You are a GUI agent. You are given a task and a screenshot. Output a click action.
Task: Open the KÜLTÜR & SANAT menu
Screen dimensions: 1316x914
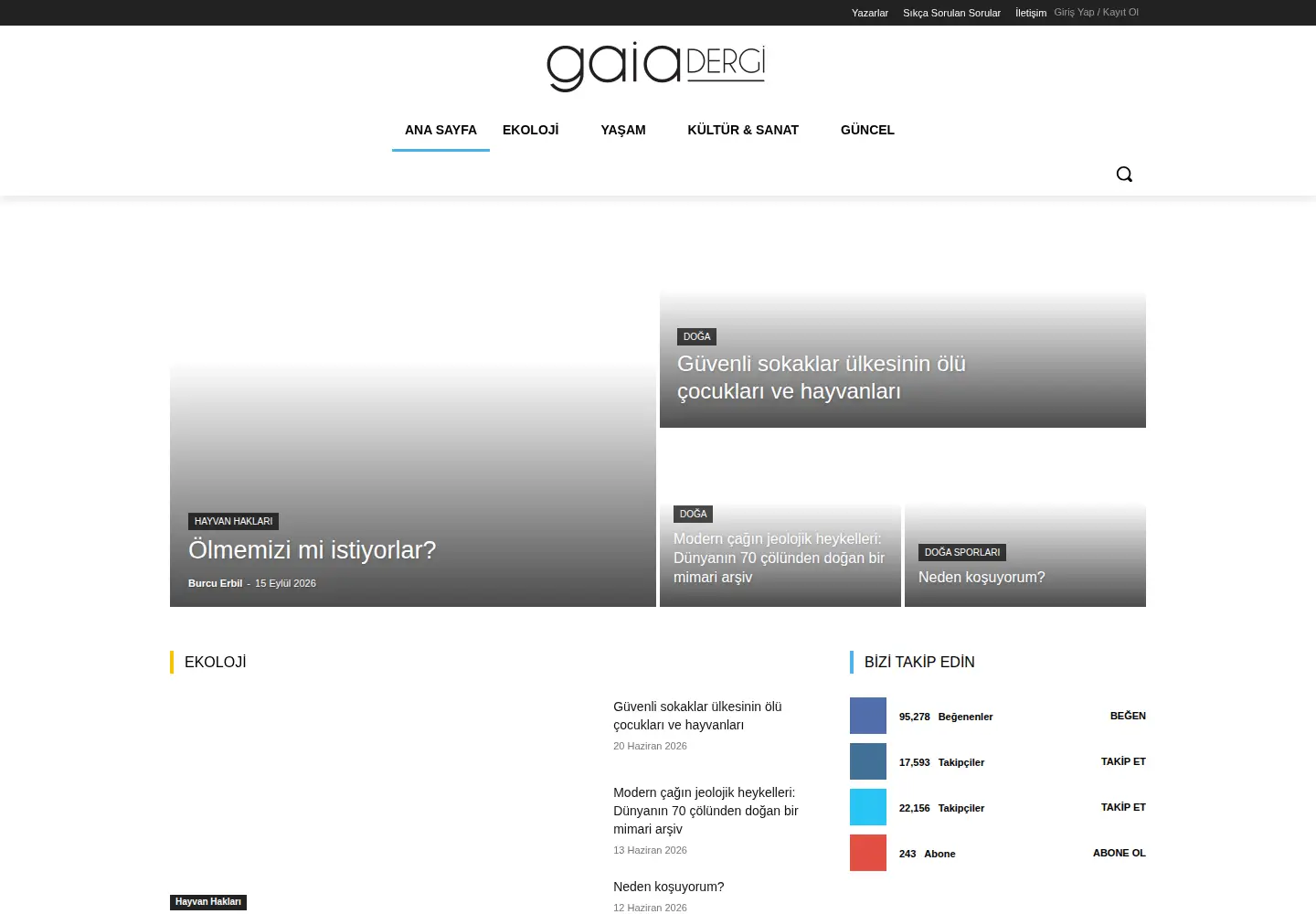(x=743, y=130)
